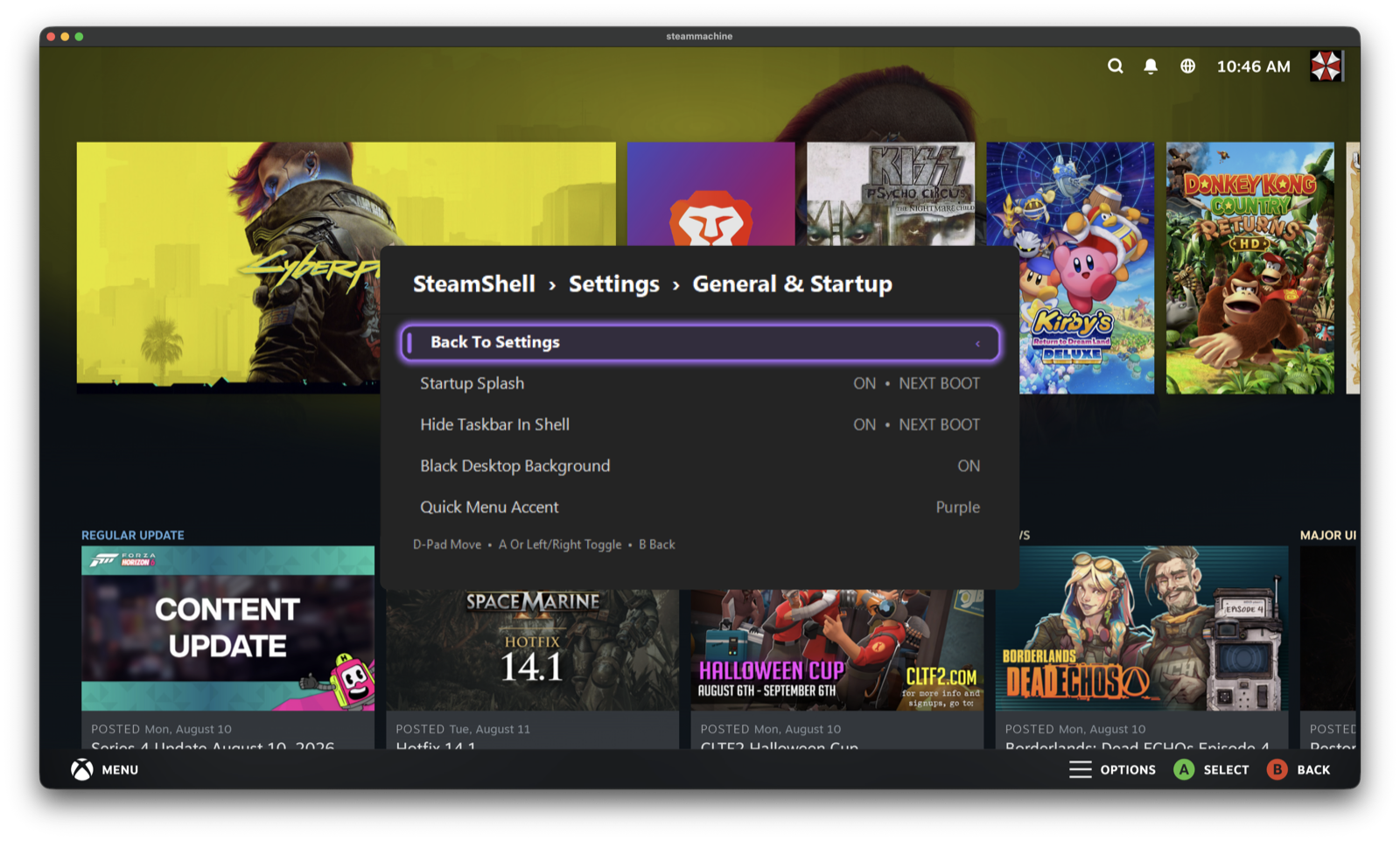This screenshot has height=841, width=1400.
Task: Click the macOS window close button
Action: 51,37
